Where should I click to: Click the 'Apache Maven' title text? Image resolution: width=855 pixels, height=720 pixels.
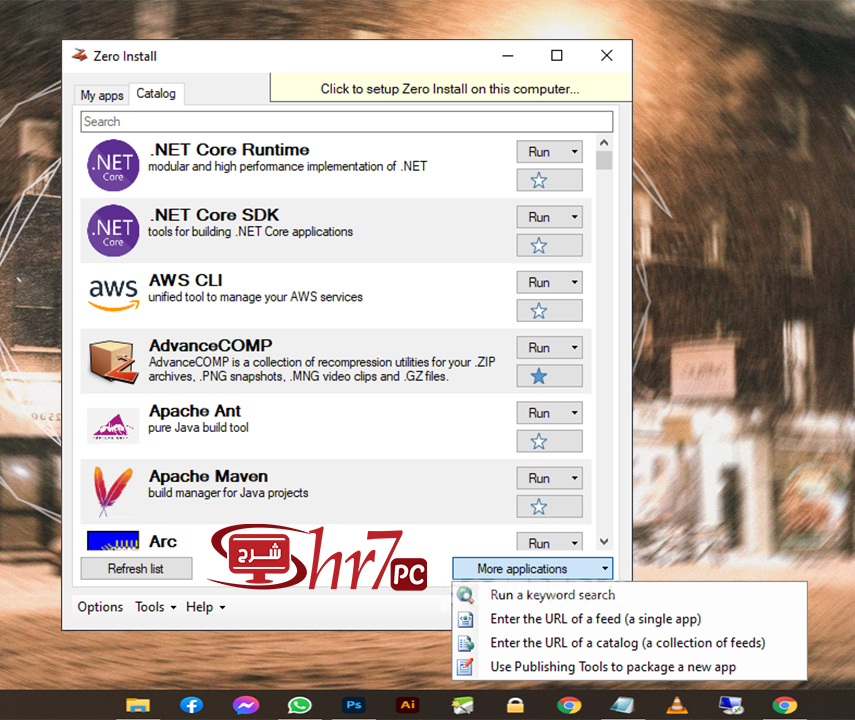(208, 476)
